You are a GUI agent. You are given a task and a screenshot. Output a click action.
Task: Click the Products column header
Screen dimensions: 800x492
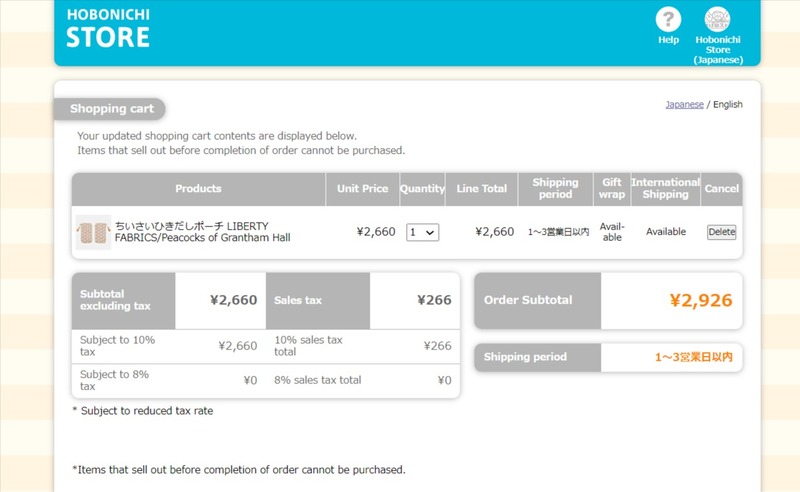(x=198, y=189)
